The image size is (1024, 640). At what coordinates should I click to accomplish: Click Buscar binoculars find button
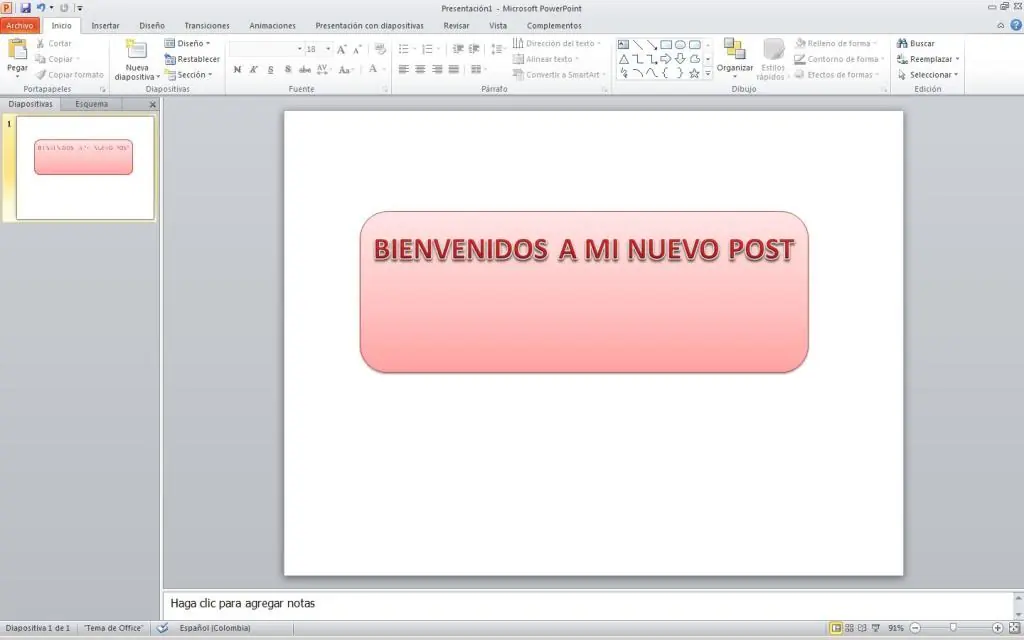point(916,43)
